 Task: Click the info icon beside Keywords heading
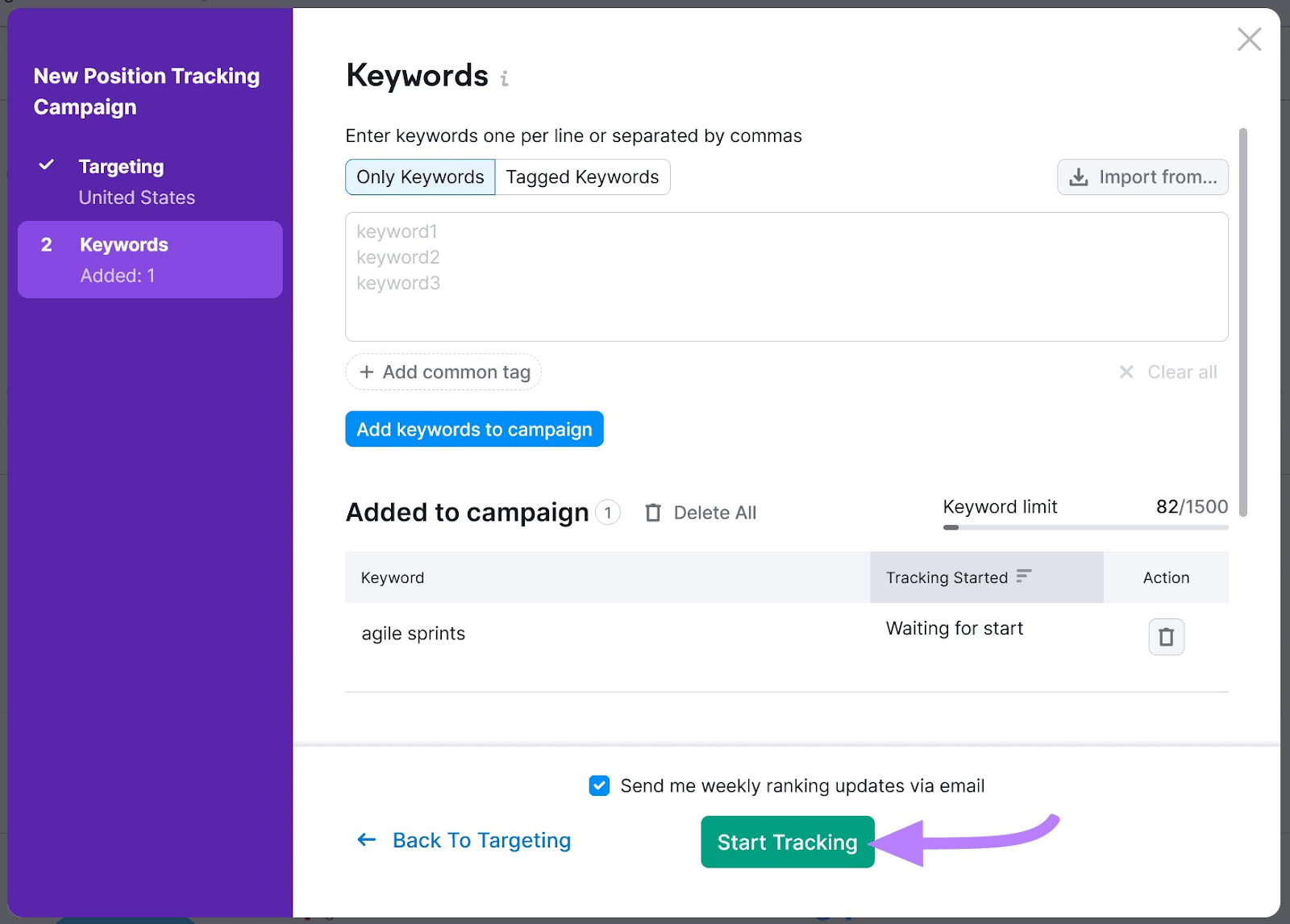pyautogui.click(x=504, y=78)
